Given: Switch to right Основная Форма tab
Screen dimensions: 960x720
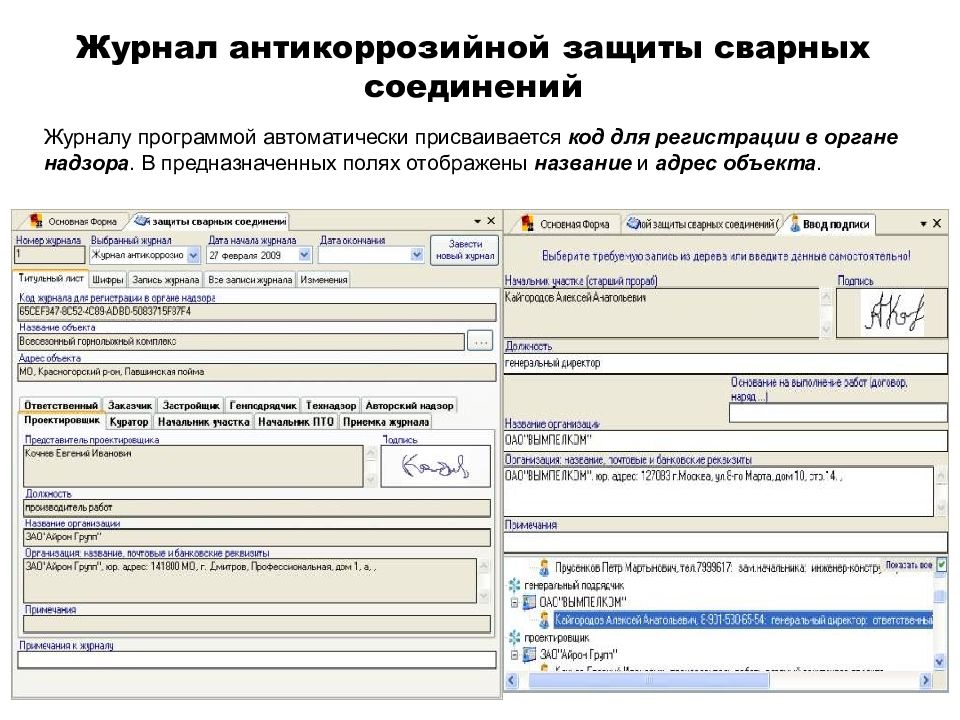Looking at the screenshot, I should (x=566, y=224).
